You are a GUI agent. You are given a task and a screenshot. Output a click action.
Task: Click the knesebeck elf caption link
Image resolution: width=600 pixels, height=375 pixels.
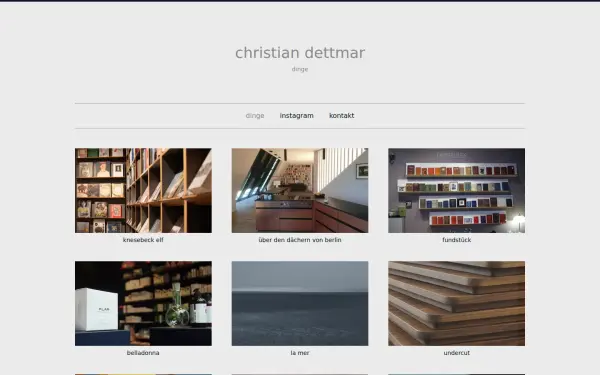tap(143, 240)
